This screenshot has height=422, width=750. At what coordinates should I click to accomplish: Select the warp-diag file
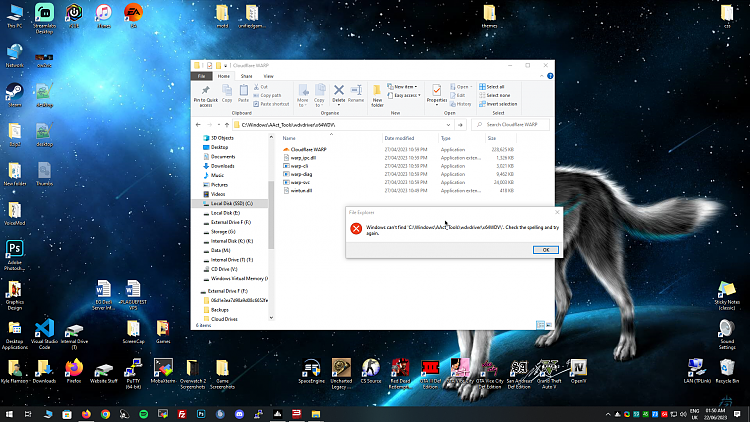303,174
